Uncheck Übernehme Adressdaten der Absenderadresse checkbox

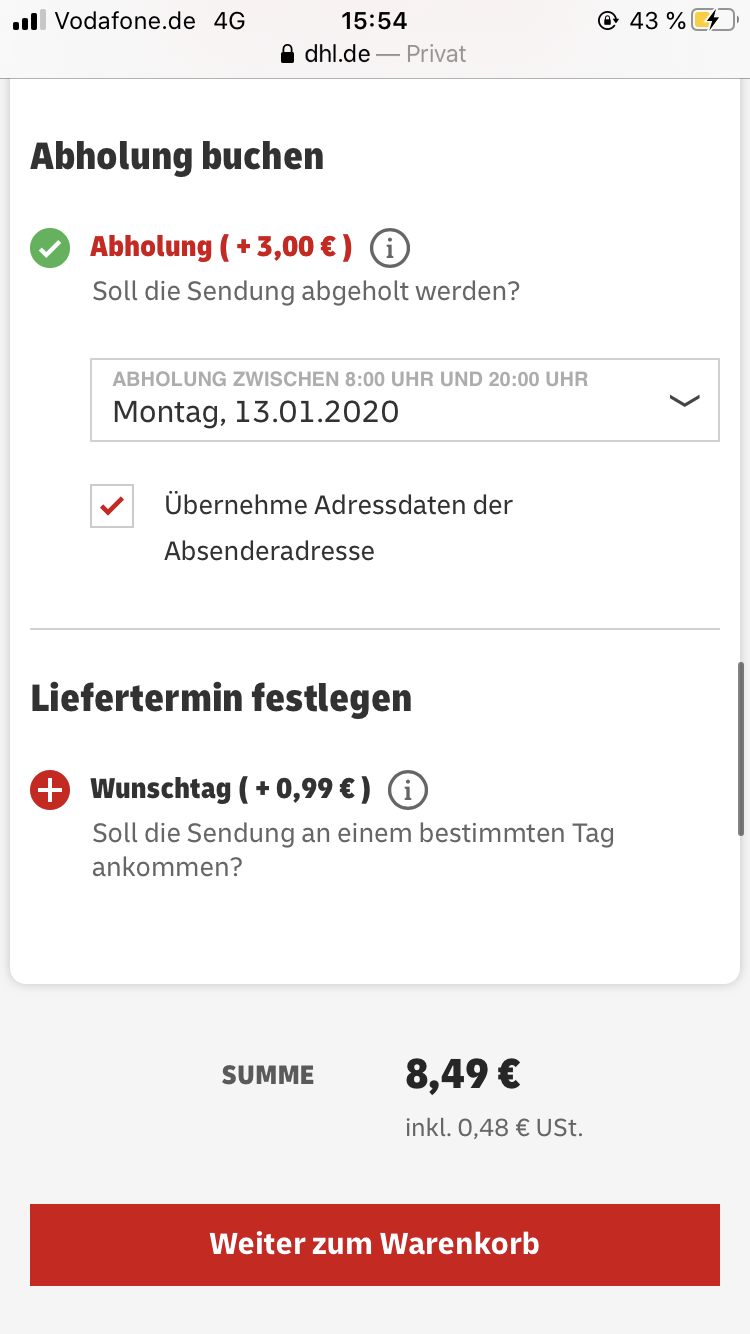(x=112, y=506)
